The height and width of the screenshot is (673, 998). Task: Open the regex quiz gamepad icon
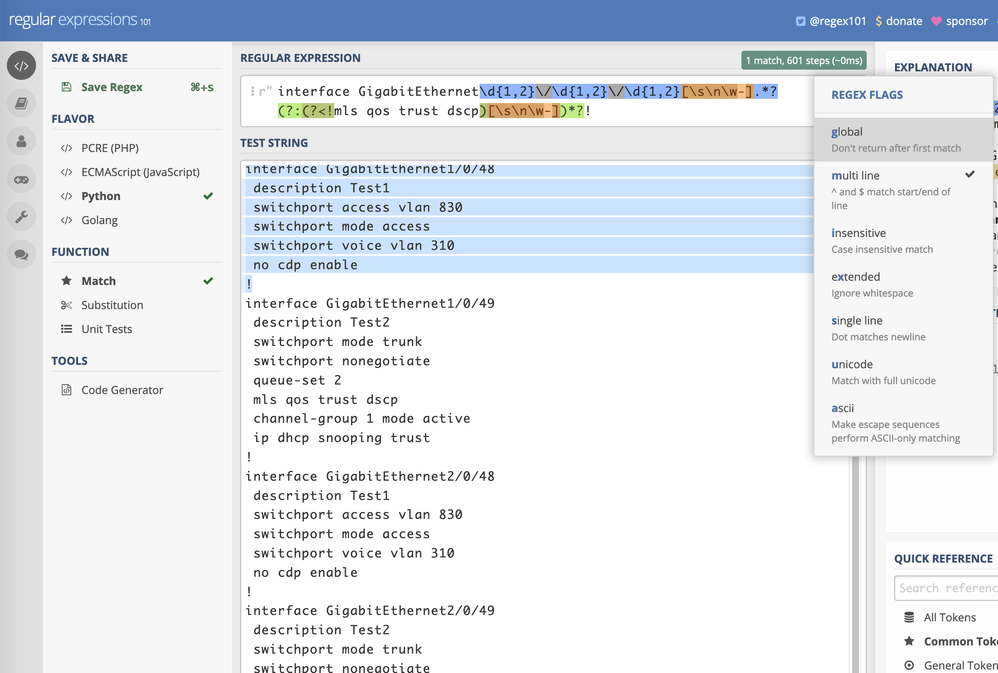(x=21, y=179)
